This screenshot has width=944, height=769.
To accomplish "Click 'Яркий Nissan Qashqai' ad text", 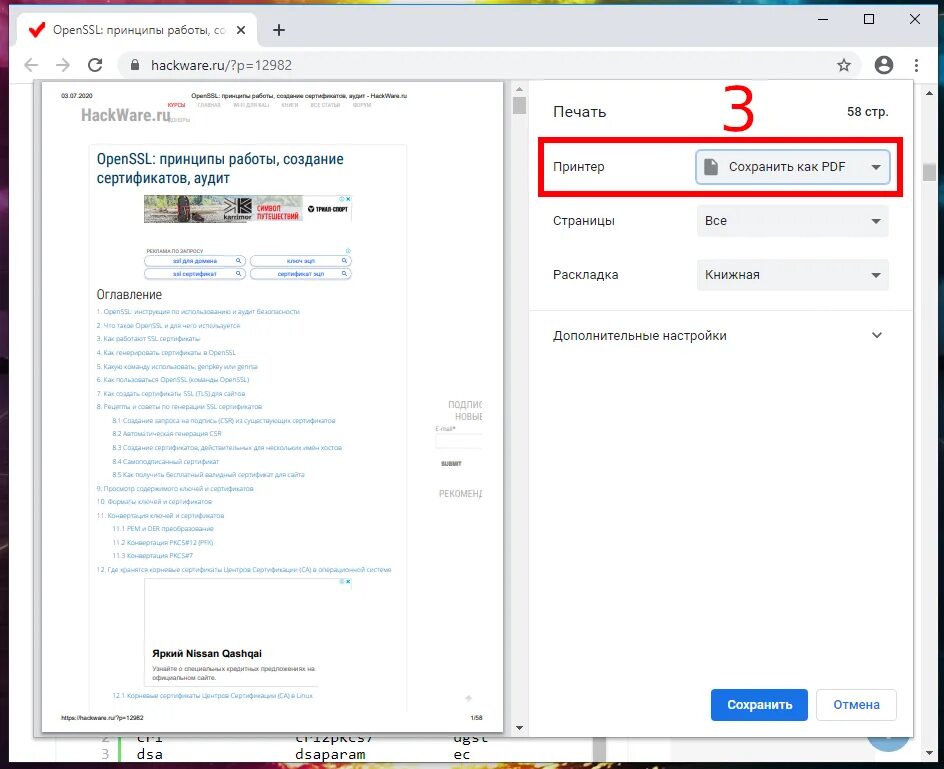I will (x=206, y=653).
